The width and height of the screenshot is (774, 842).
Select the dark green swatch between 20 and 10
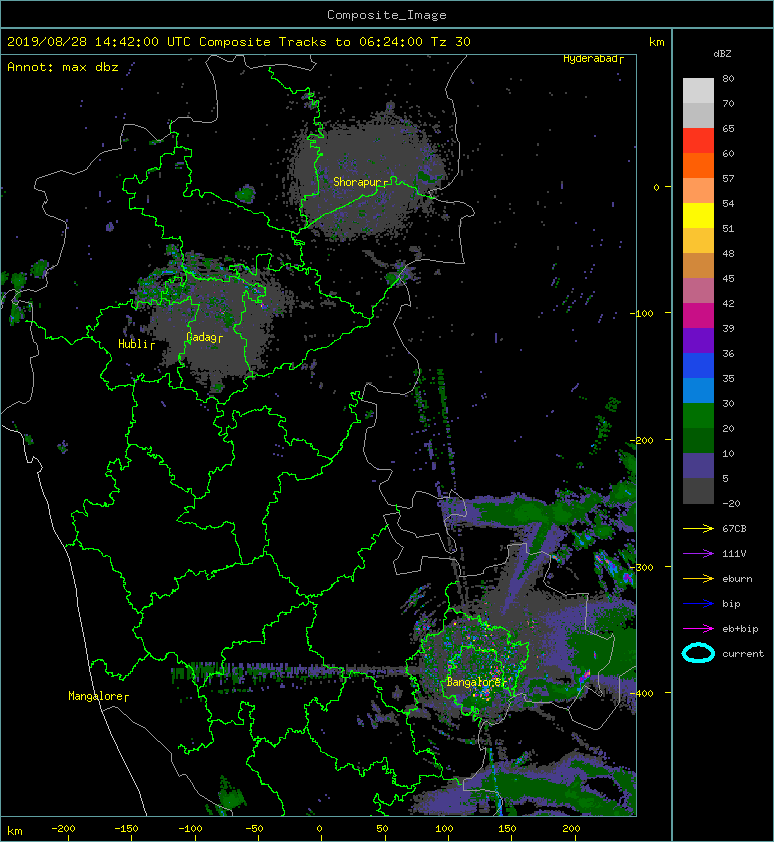click(x=698, y=440)
